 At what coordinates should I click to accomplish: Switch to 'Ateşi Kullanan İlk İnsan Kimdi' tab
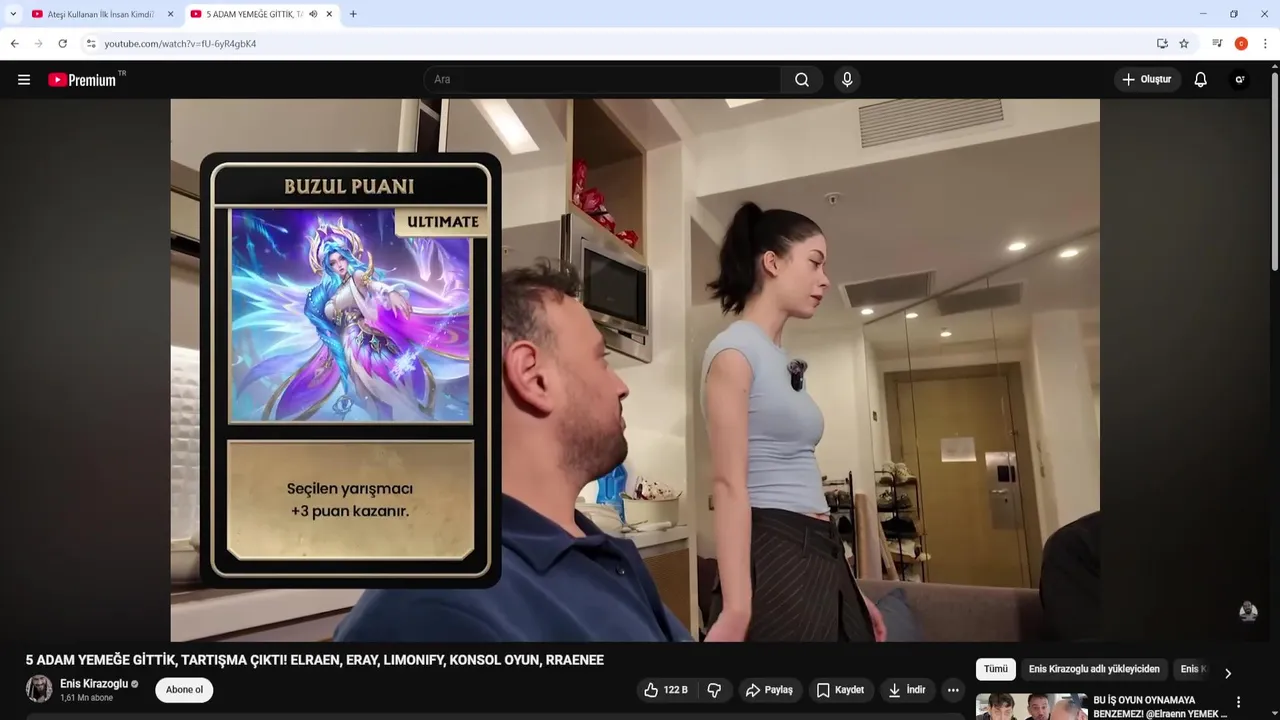100,14
